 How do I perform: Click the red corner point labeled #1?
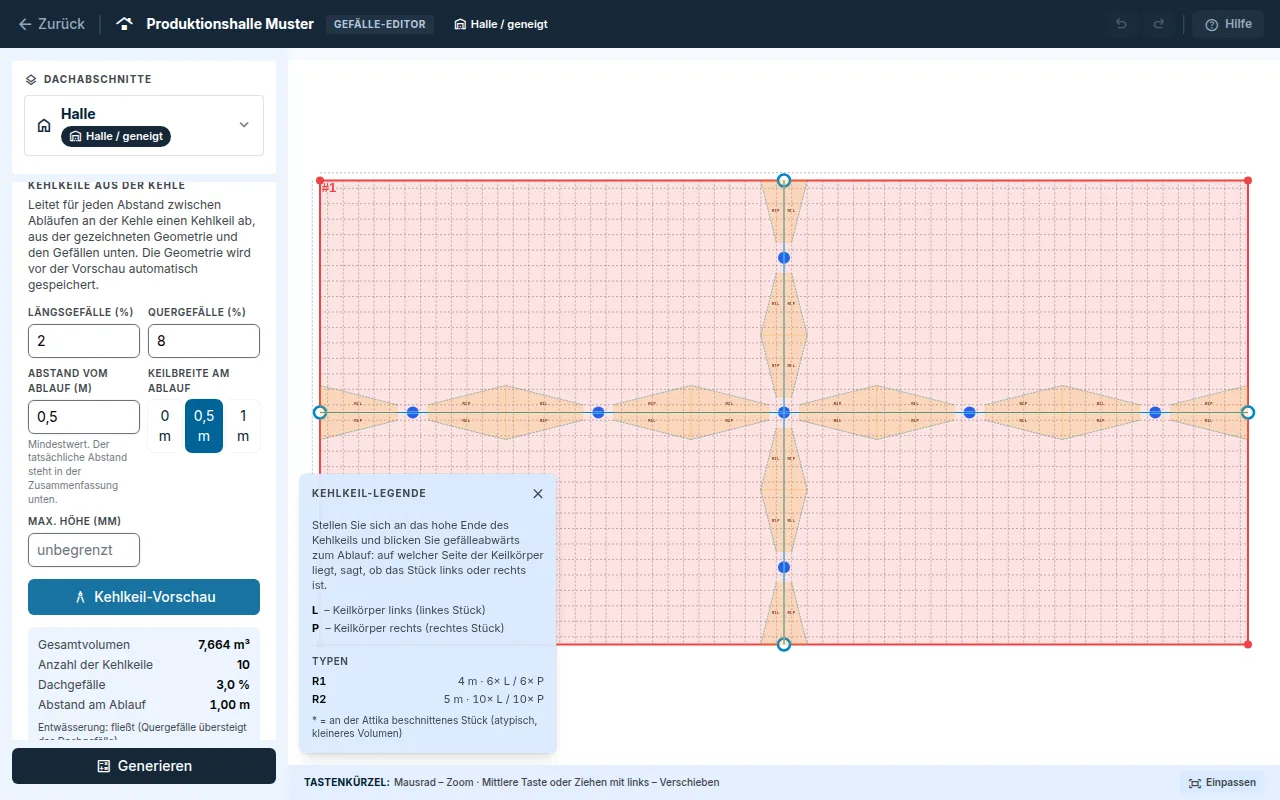(320, 180)
